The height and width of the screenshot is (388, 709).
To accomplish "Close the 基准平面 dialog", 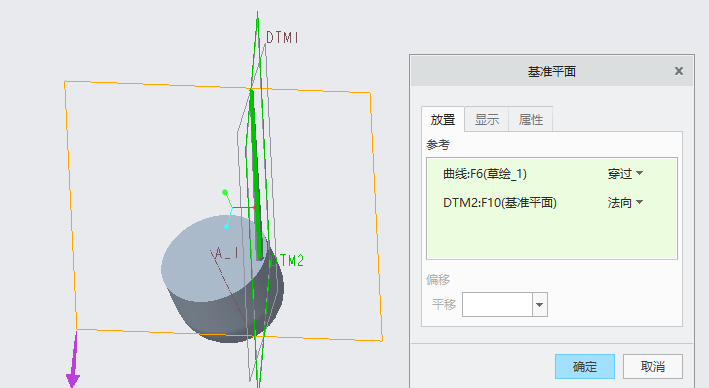I will 678,71.
